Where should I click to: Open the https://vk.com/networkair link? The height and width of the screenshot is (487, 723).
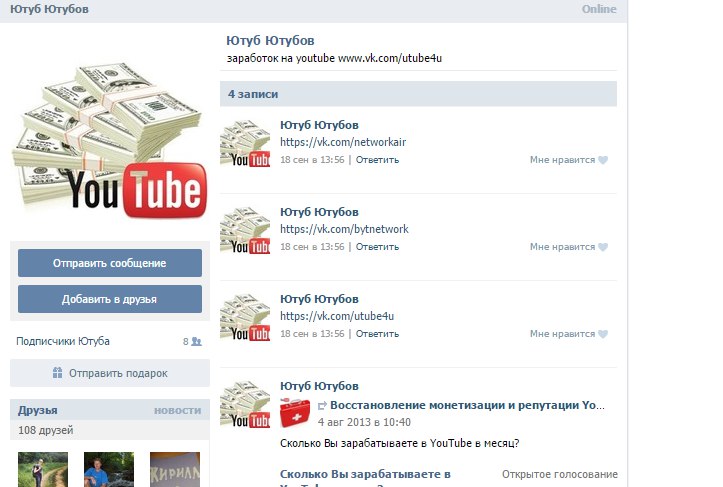[343, 142]
